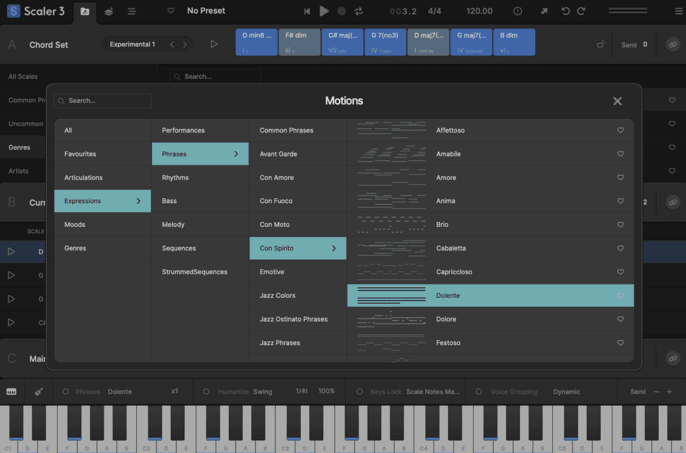The image size is (686, 453).
Task: Click the undo arrow icon
Action: tap(566, 11)
